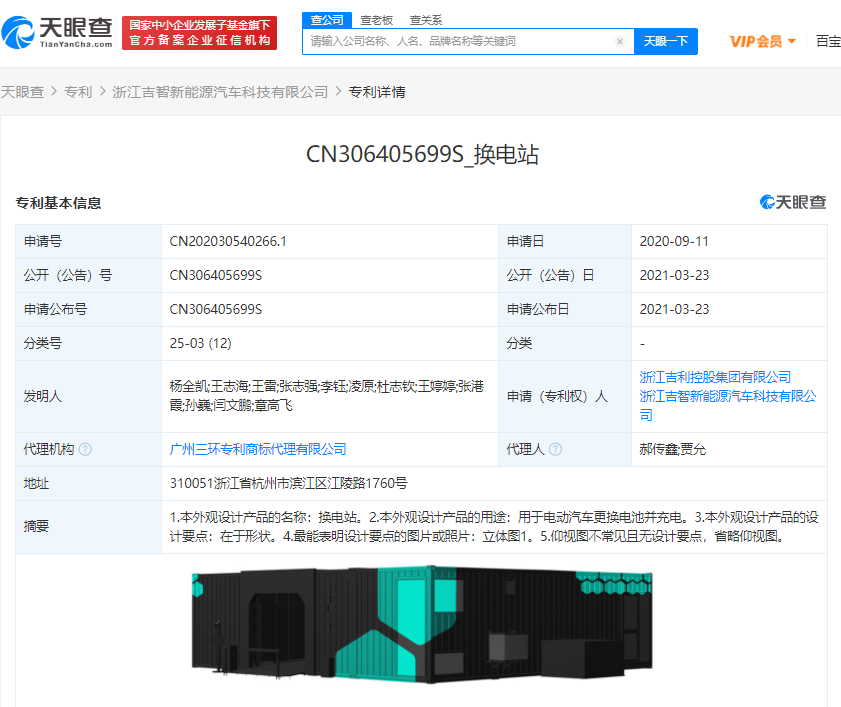
Task: Select the 查公司 search tab
Action: click(x=327, y=20)
